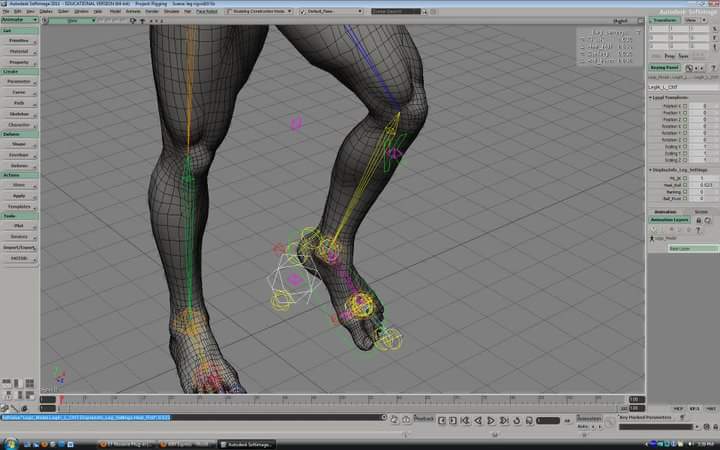
Task: Open the Key Marked Parameters dropdown
Action: pyautogui.click(x=646, y=417)
